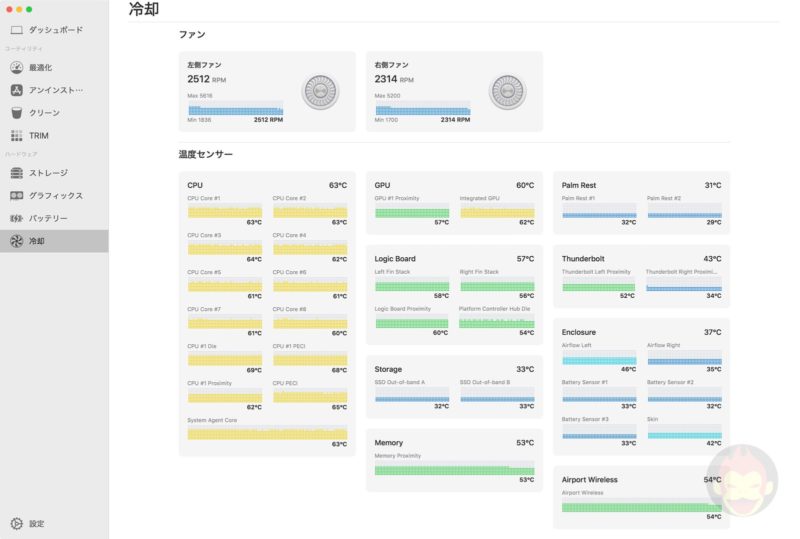Open the グラフィックス card icon
Viewport: 800px width, 539px height.
[x=16, y=195]
